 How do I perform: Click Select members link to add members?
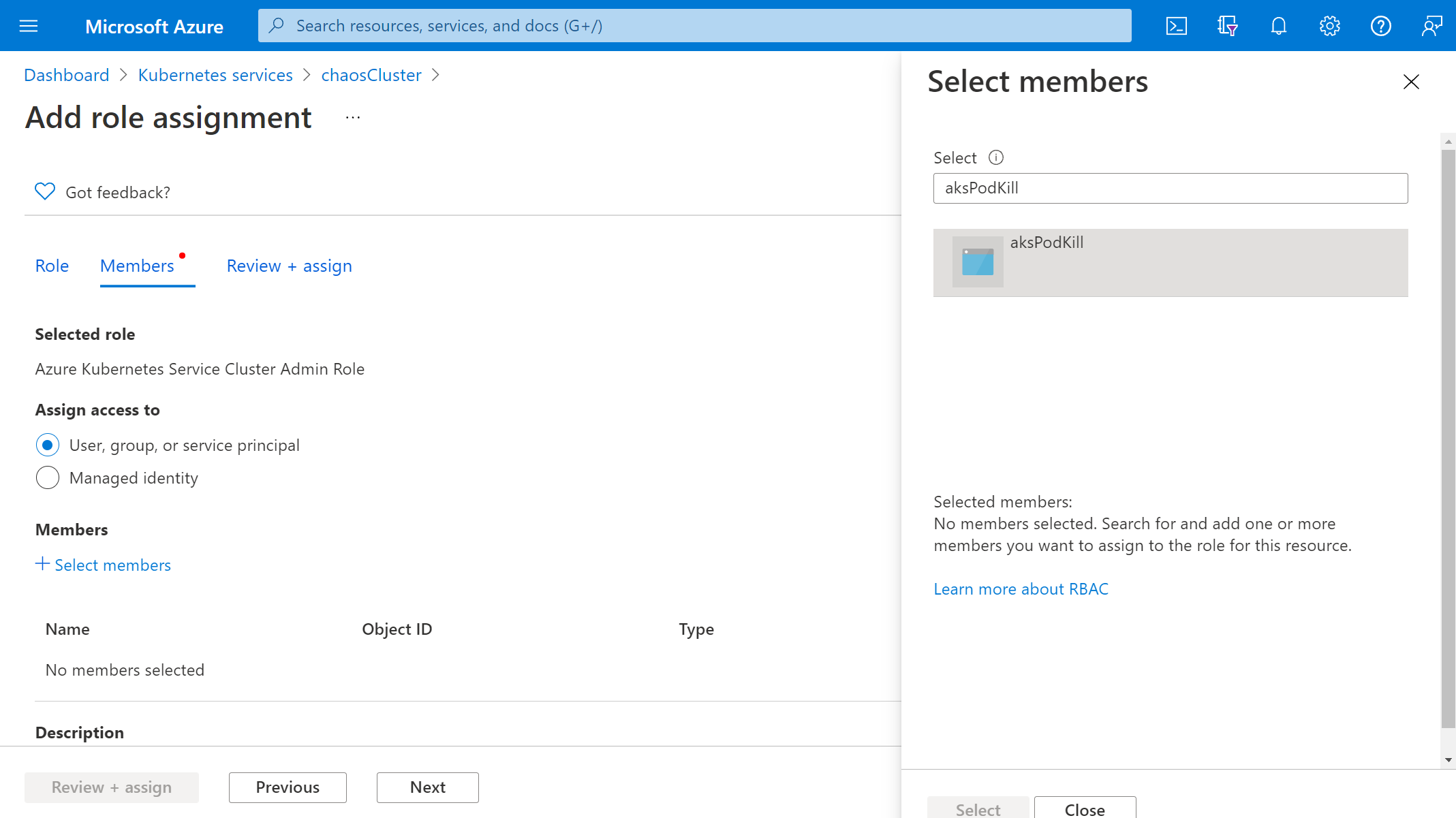coord(102,565)
